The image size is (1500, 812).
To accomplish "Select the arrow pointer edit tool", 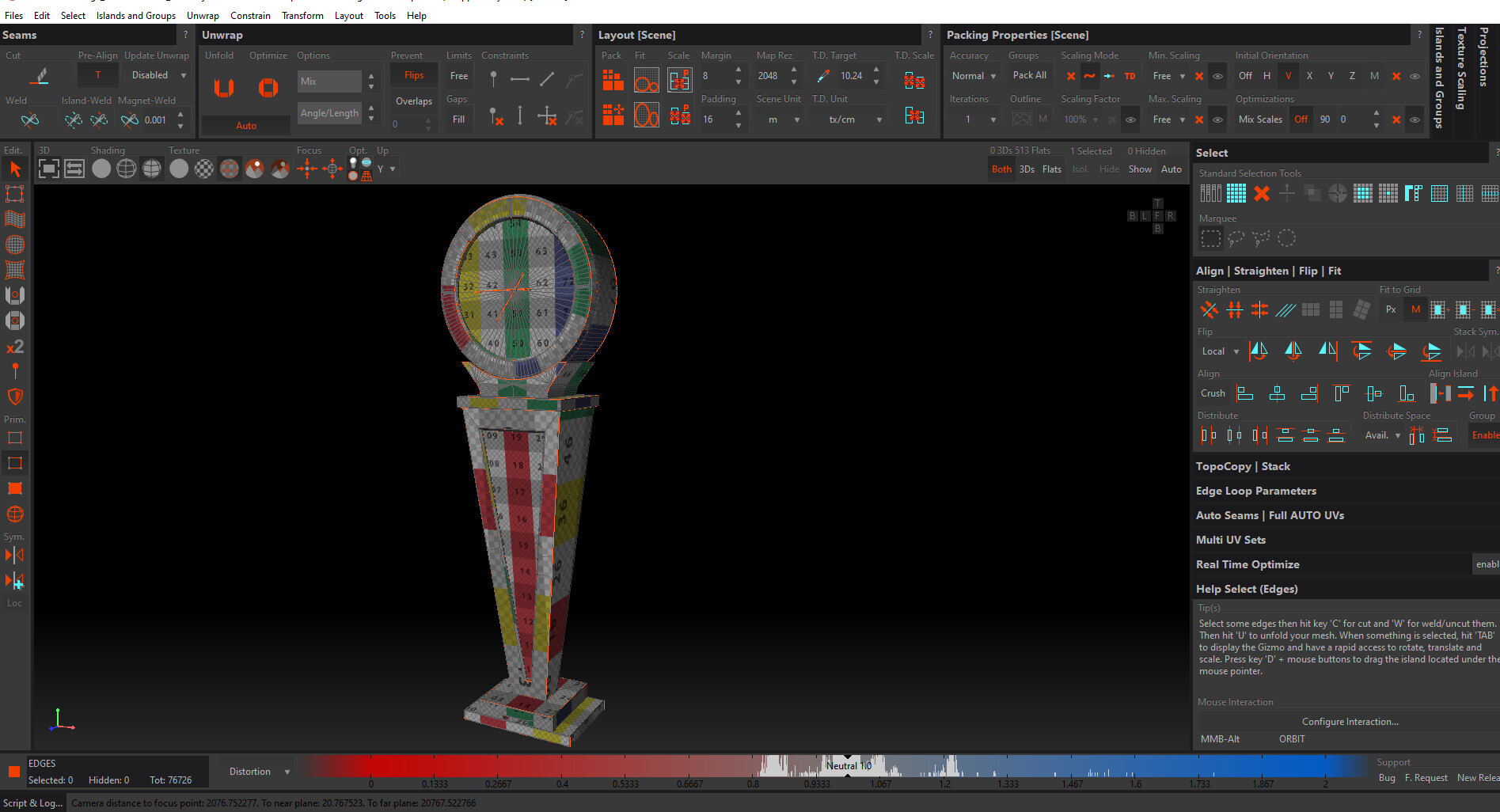I will pos(15,169).
